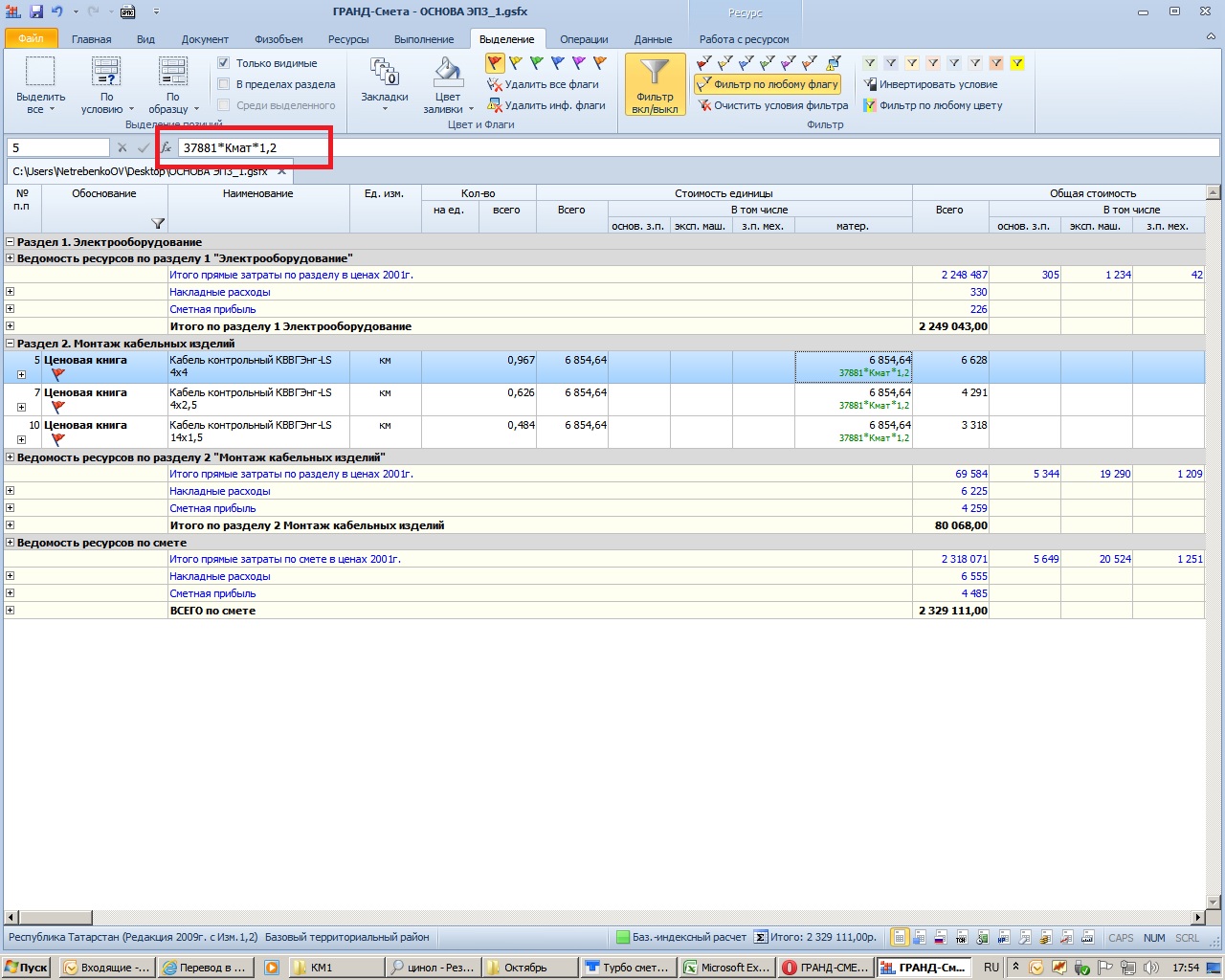
Task: Click the Фильтр вкл/выкл funnel button
Action: [655, 84]
